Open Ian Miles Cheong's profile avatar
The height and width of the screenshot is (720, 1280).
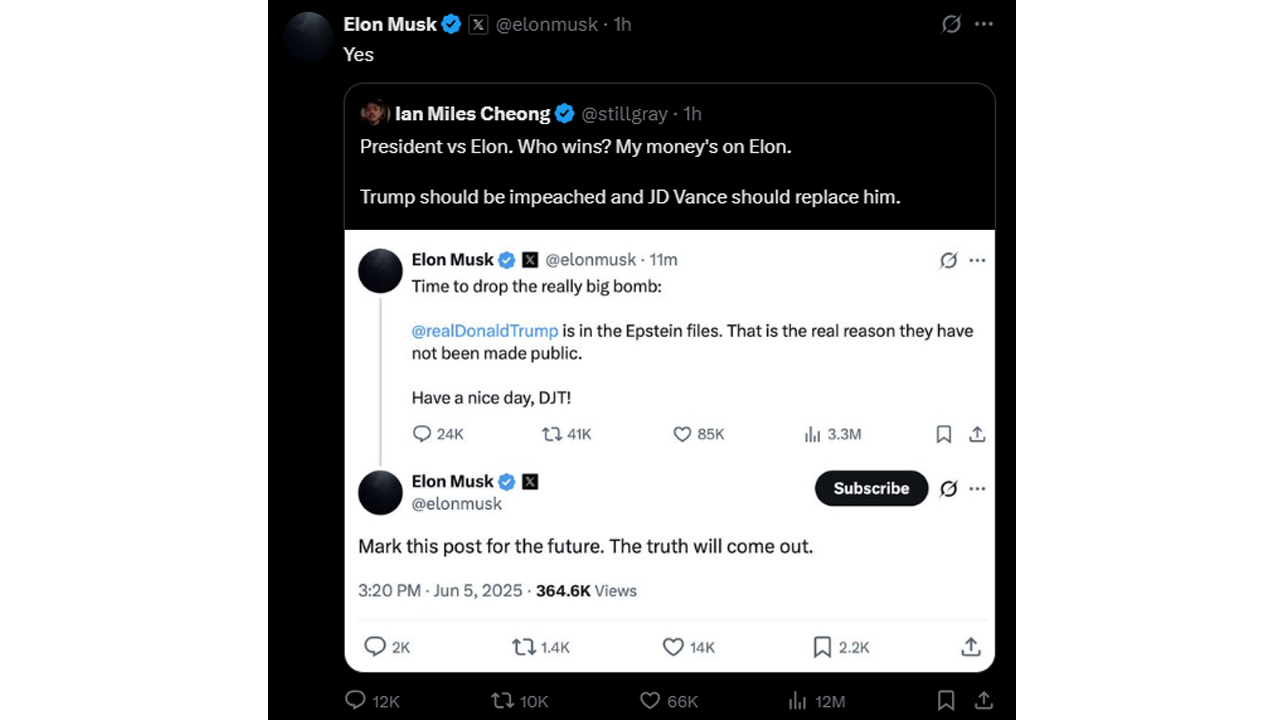pyautogui.click(x=374, y=113)
